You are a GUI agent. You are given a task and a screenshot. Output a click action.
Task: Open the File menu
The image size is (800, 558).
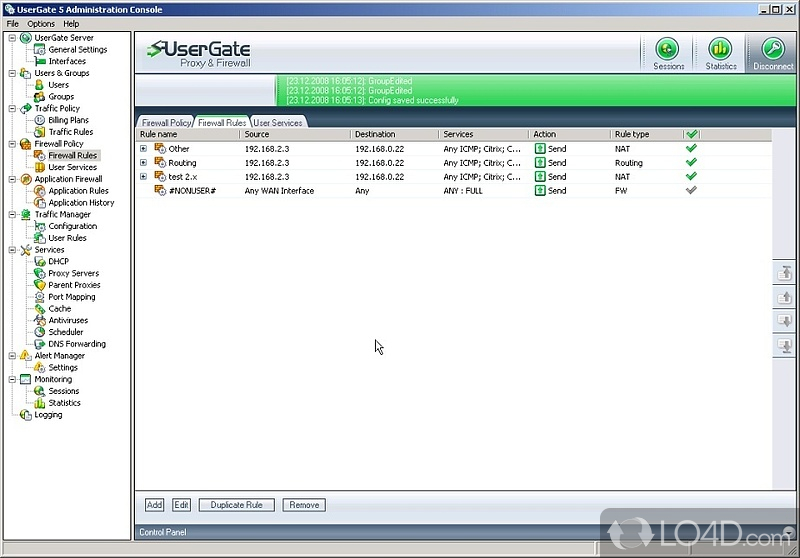13,23
